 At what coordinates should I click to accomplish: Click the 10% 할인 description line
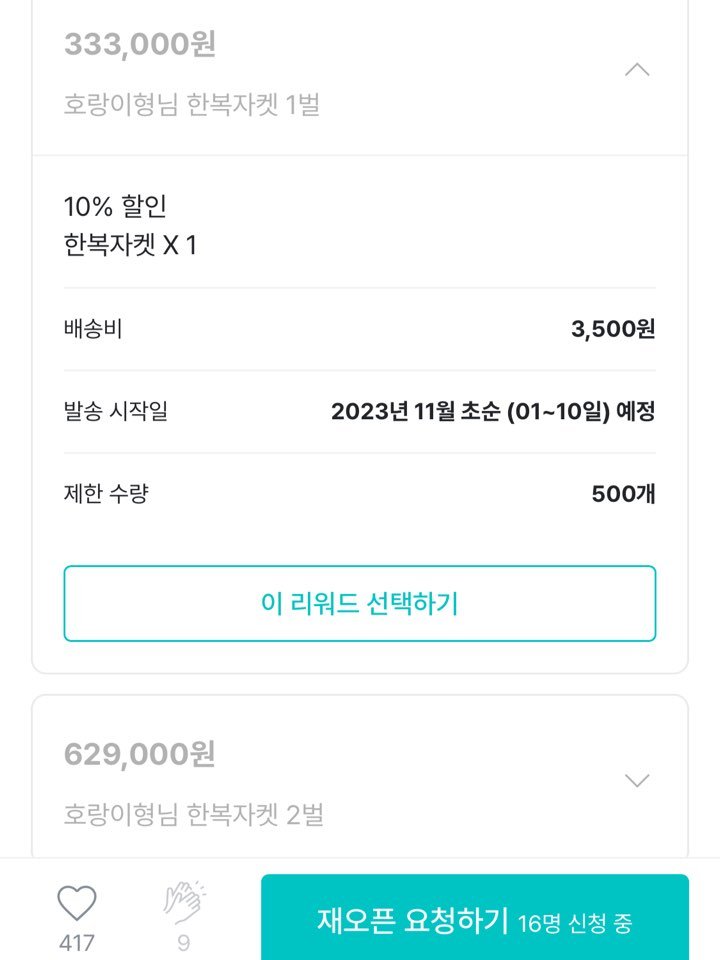(115, 206)
